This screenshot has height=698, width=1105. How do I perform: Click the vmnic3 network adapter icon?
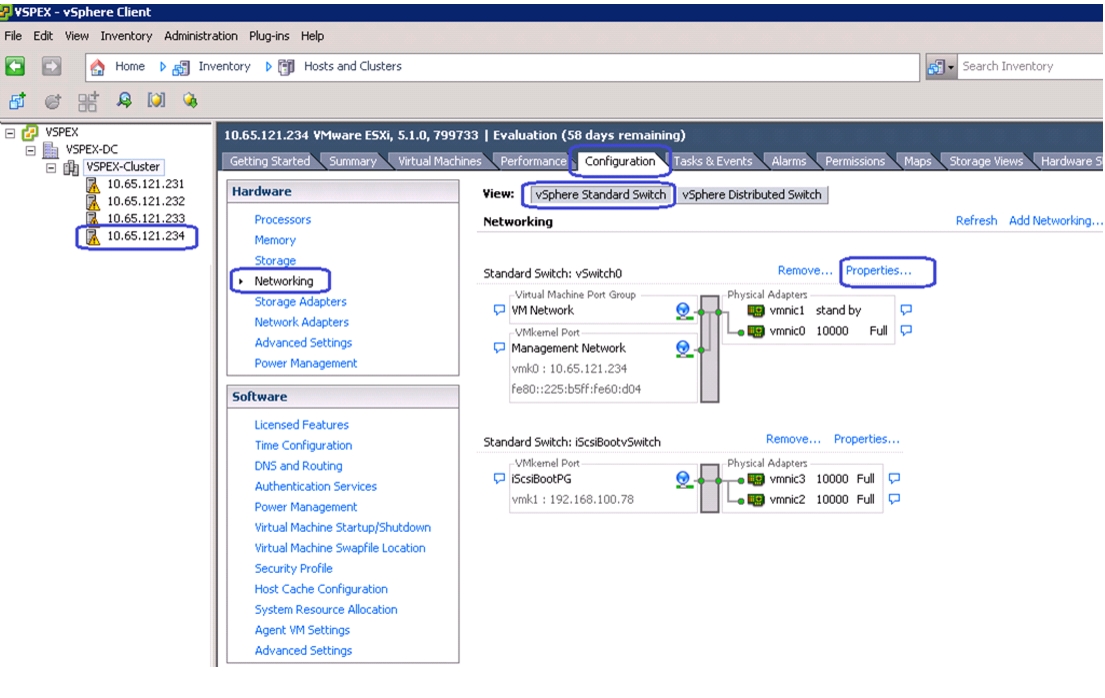click(x=755, y=479)
